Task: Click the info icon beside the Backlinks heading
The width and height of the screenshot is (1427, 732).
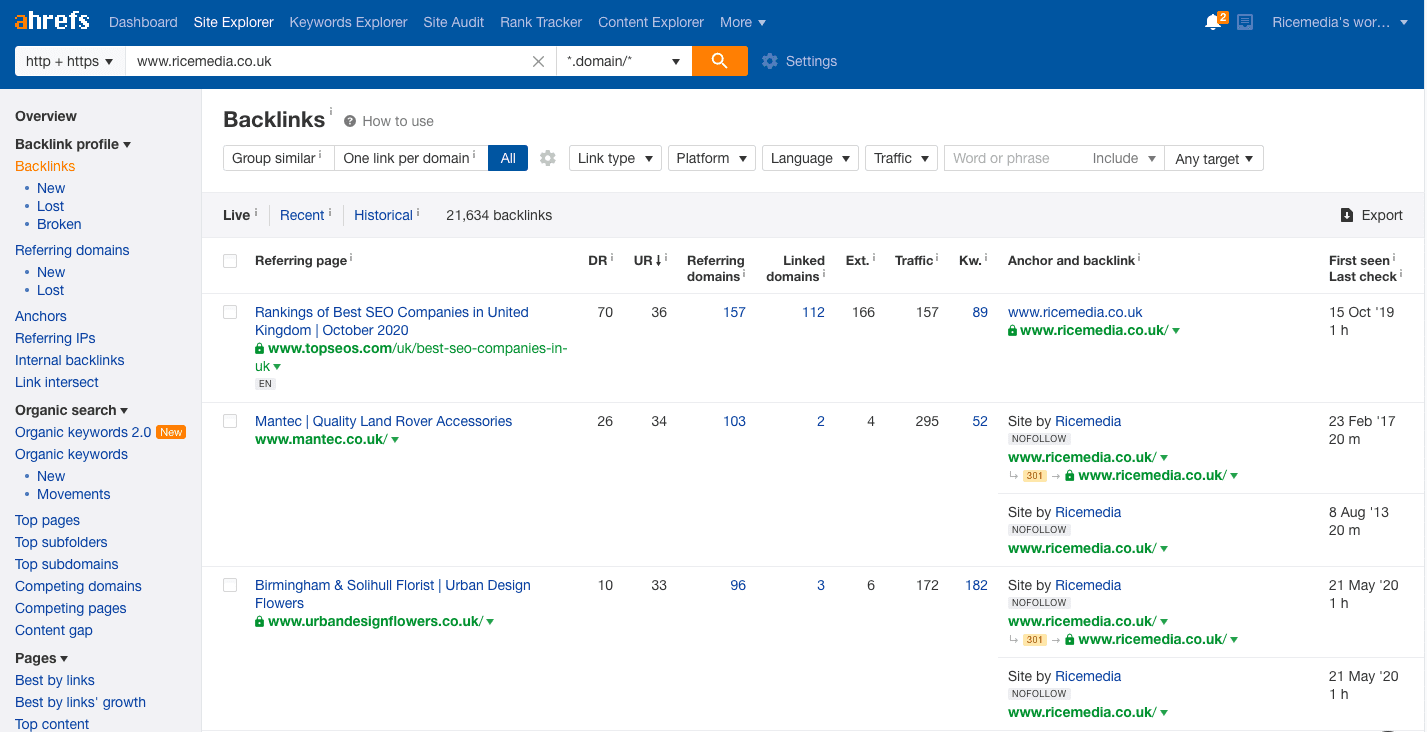Action: (331, 112)
